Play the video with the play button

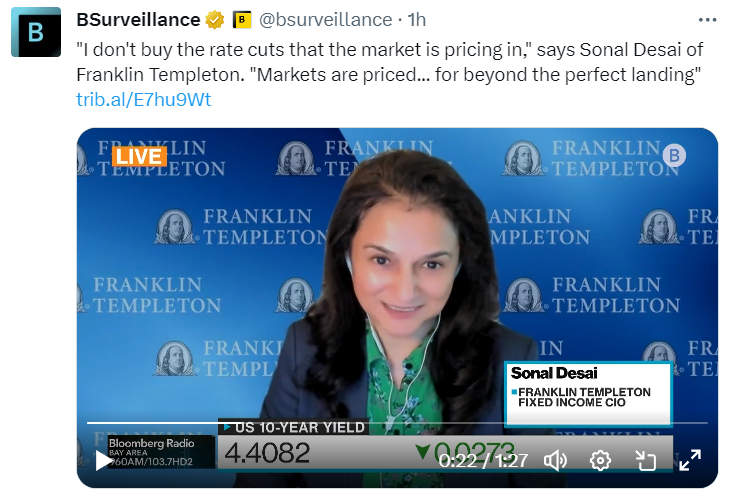[104, 460]
